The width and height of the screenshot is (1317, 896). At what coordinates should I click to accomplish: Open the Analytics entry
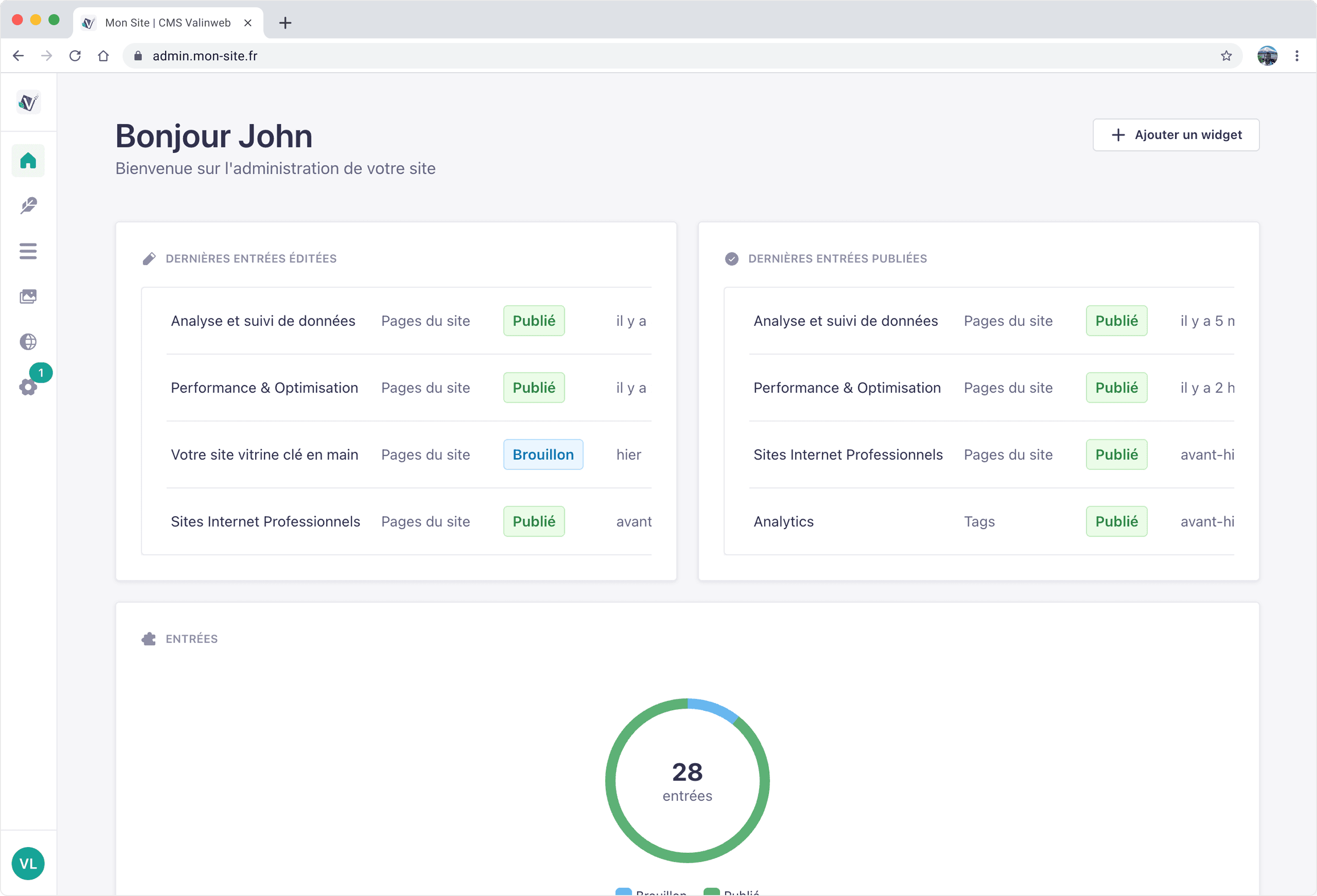coord(784,521)
